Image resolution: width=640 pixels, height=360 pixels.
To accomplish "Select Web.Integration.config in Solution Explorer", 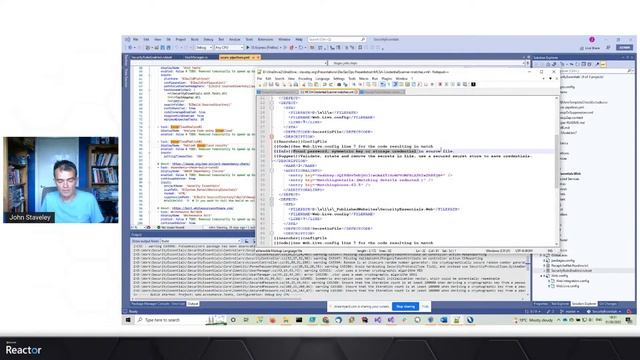I will click(x=572, y=281).
